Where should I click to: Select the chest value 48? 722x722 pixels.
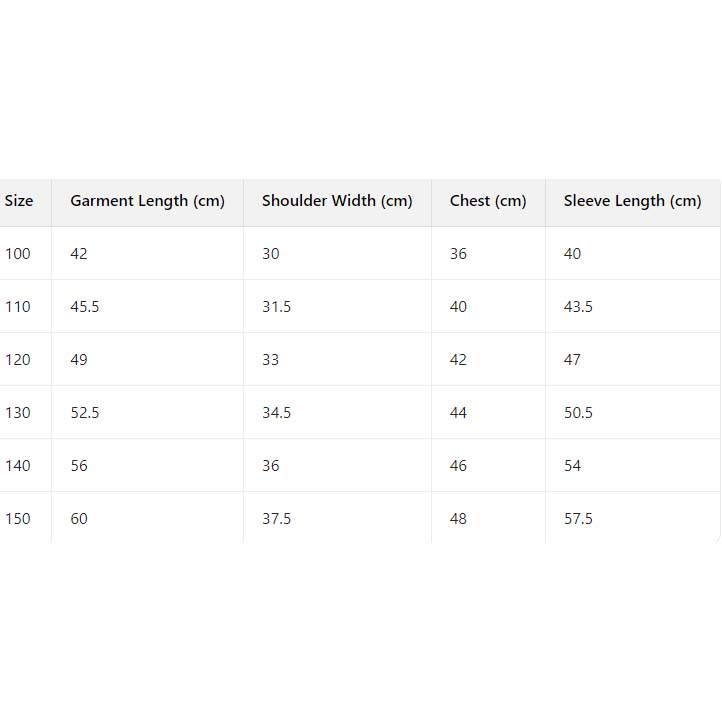458,519
